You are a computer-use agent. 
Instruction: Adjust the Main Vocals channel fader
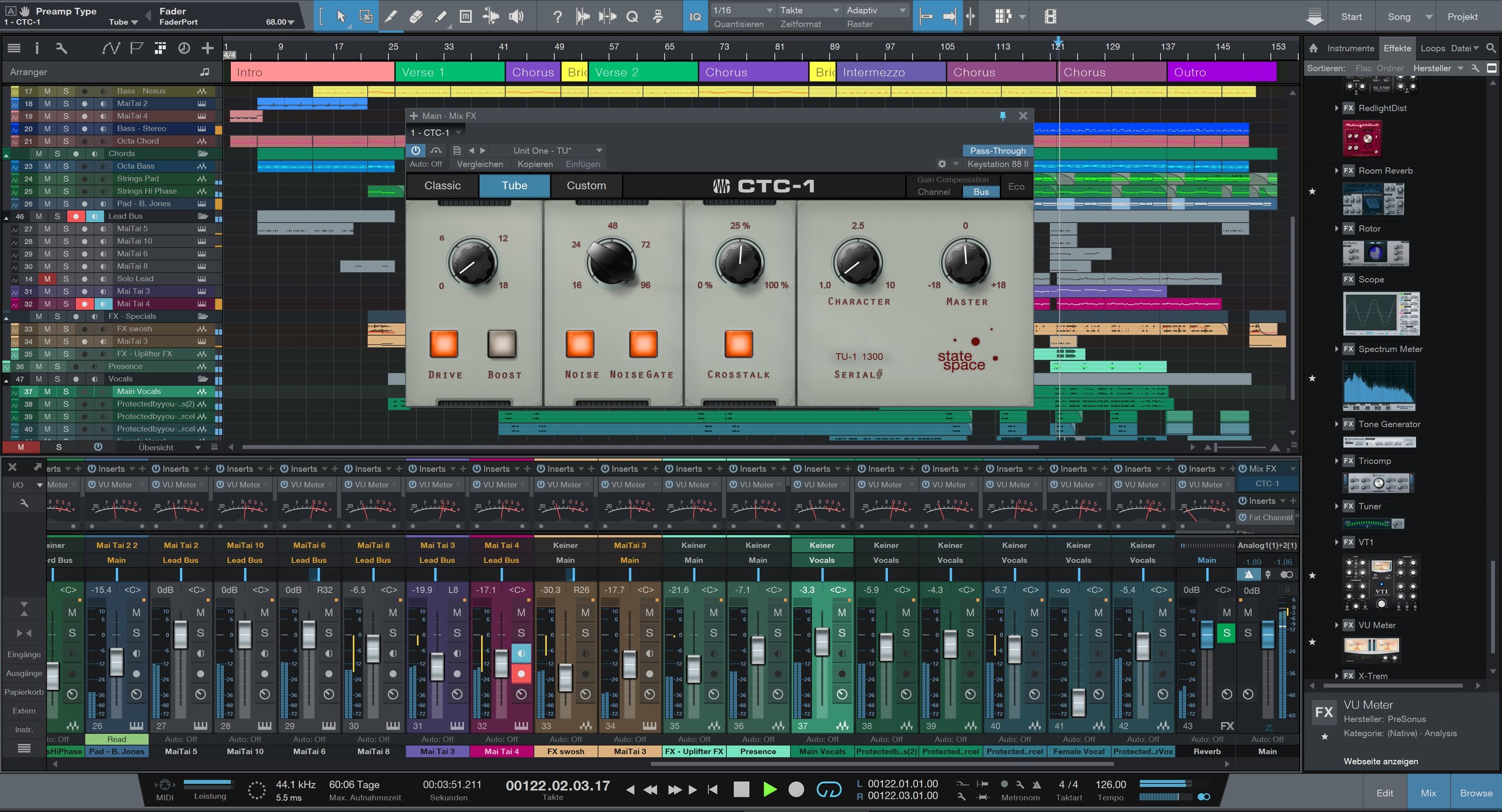[822, 641]
